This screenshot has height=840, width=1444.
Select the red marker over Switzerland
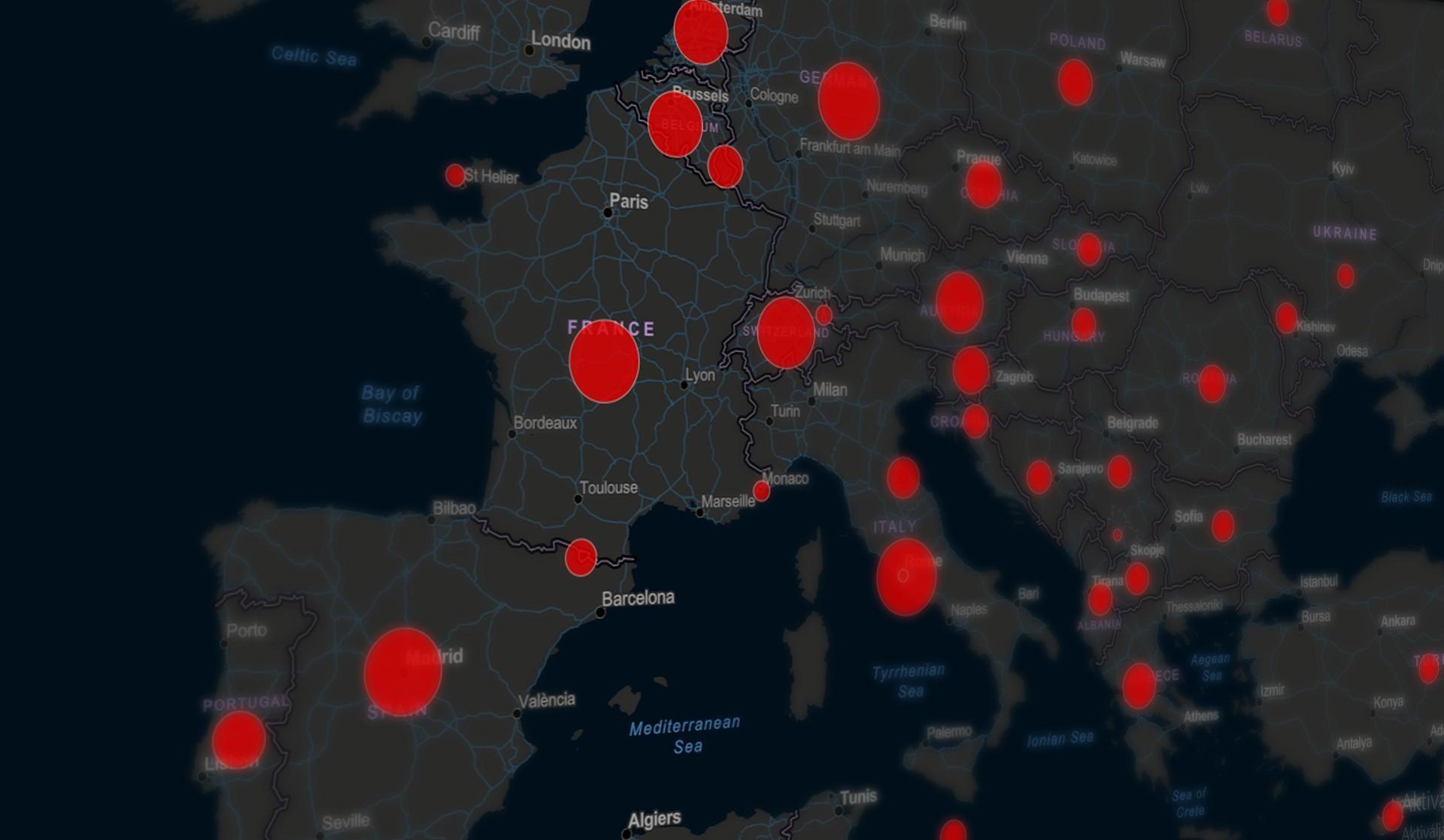pyautogui.click(x=786, y=332)
